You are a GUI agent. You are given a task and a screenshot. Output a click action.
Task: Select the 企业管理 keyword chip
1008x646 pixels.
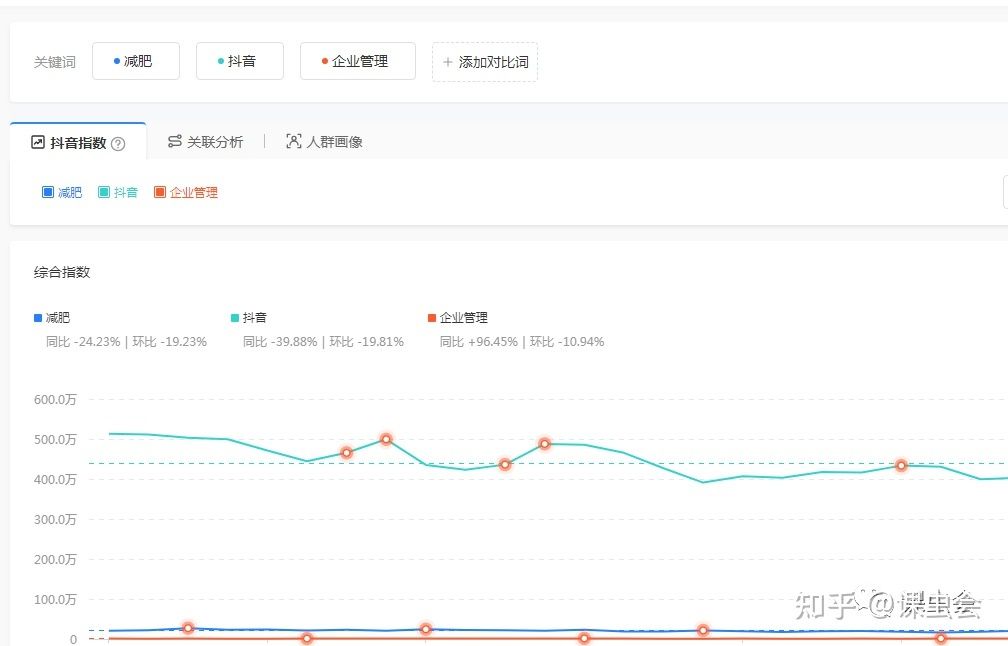tap(357, 61)
